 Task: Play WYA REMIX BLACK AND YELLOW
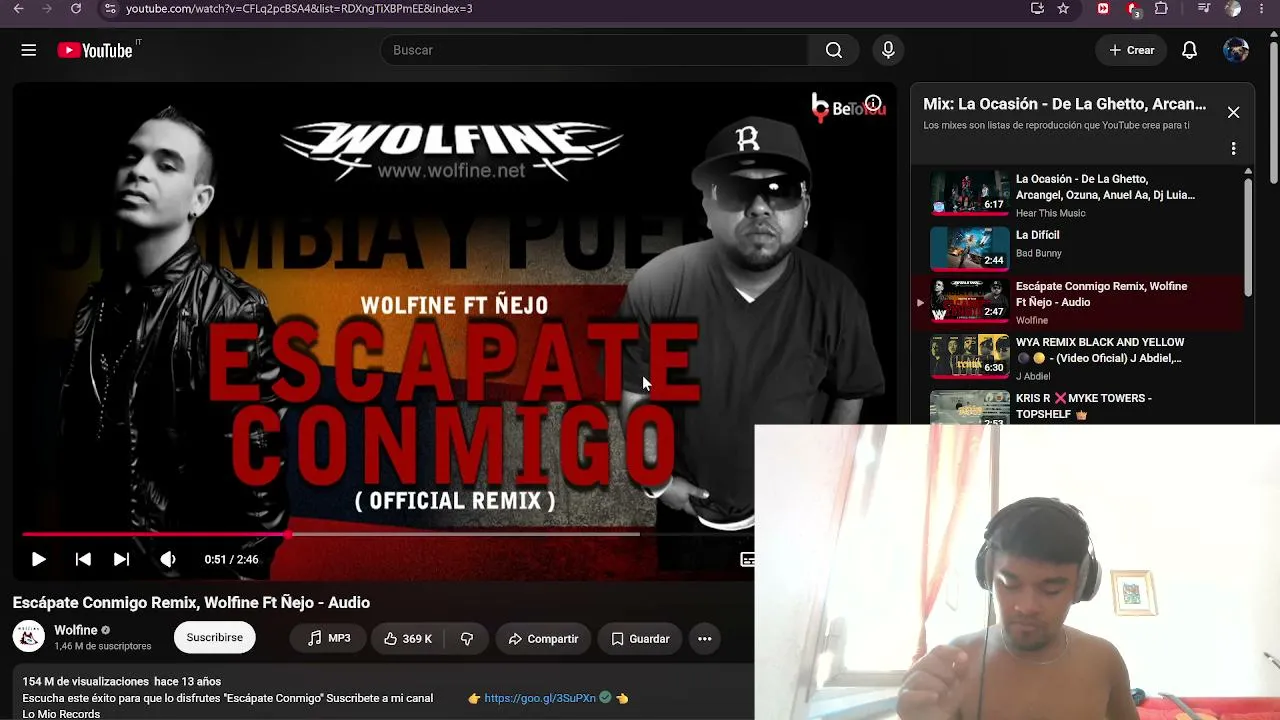click(1100, 350)
